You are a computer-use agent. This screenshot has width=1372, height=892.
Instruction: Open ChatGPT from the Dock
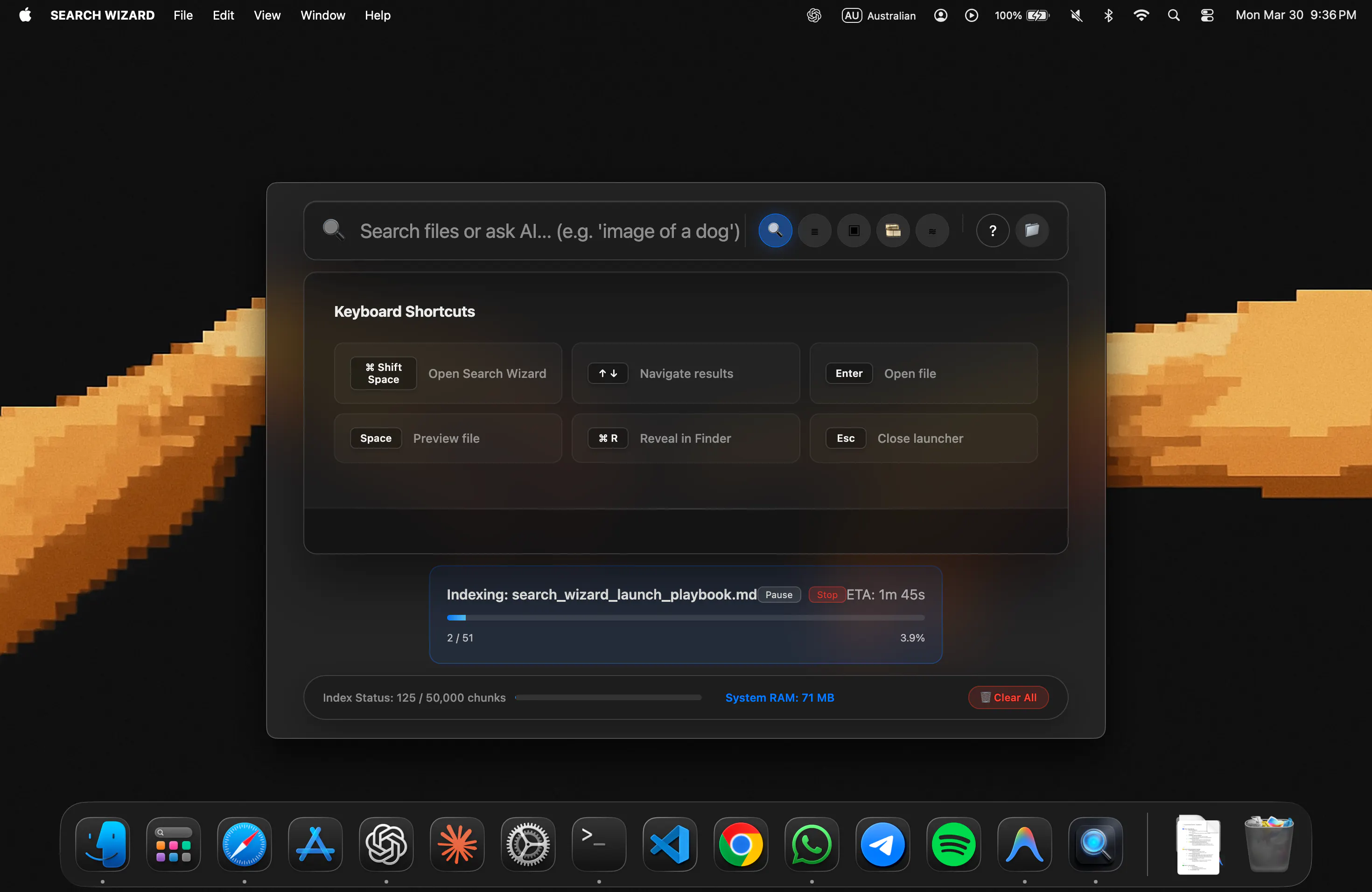click(x=386, y=844)
